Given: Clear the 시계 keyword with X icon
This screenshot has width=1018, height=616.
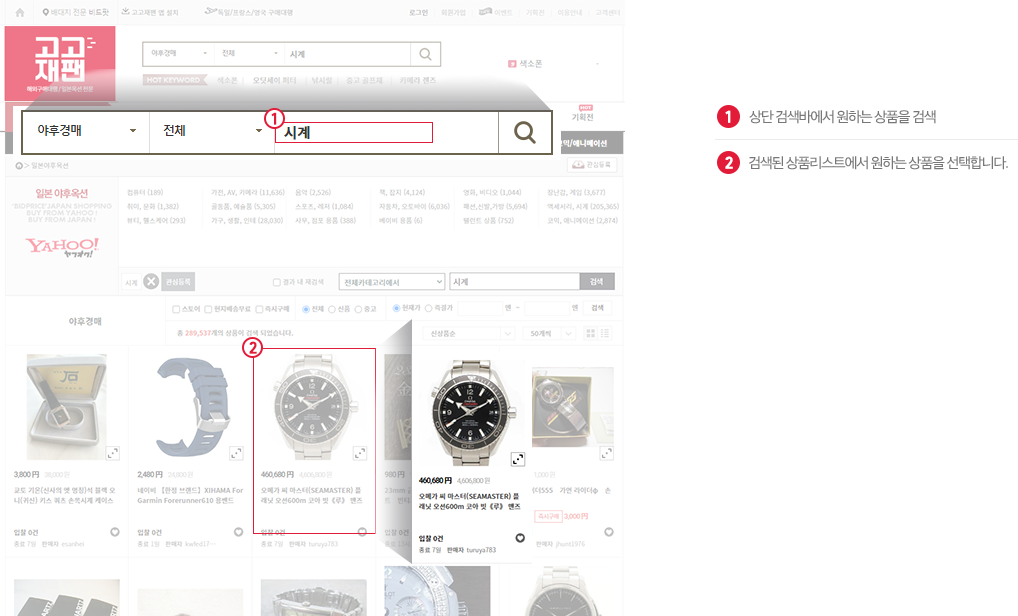Looking at the screenshot, I should pyautogui.click(x=151, y=282).
